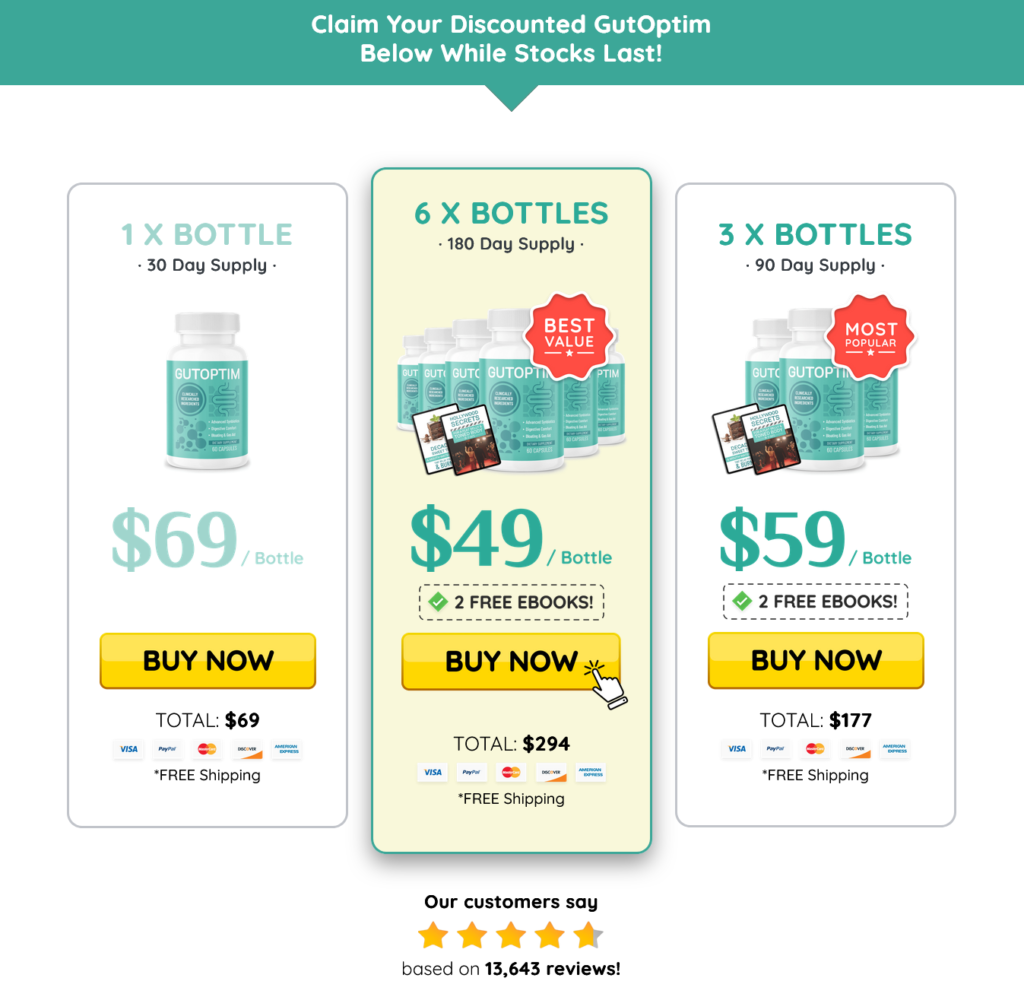
Task: Click the MOST POPULAR red badge
Action: pyautogui.click(x=871, y=336)
